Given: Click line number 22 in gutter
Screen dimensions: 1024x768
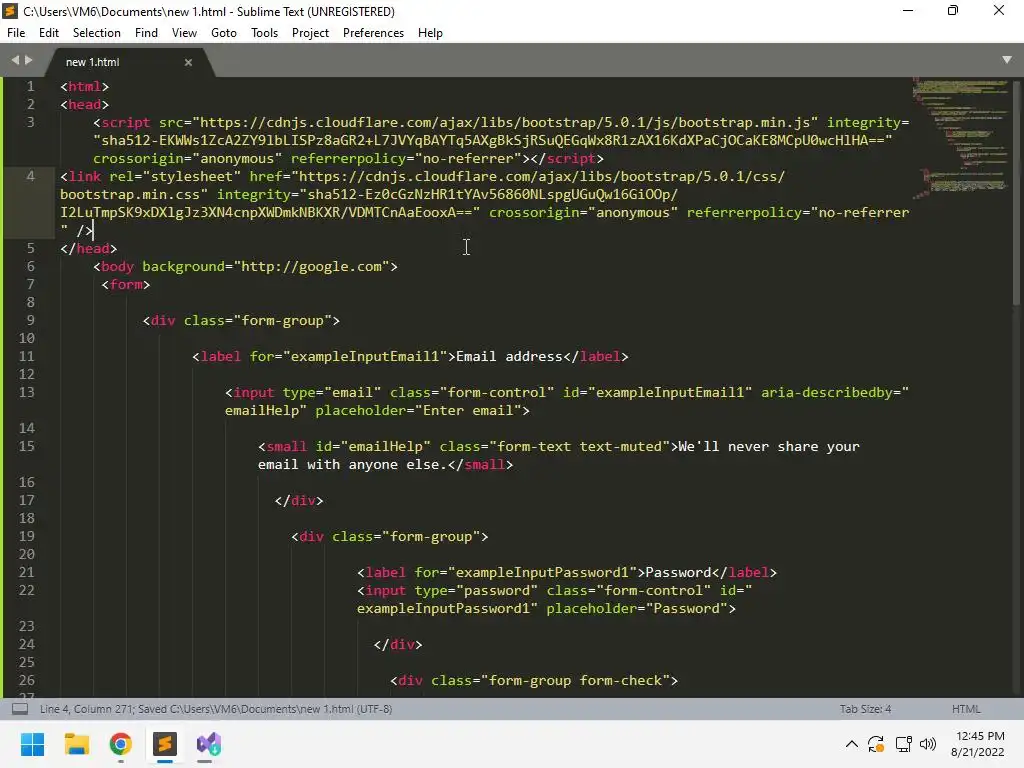Looking at the screenshot, I should pos(26,590).
